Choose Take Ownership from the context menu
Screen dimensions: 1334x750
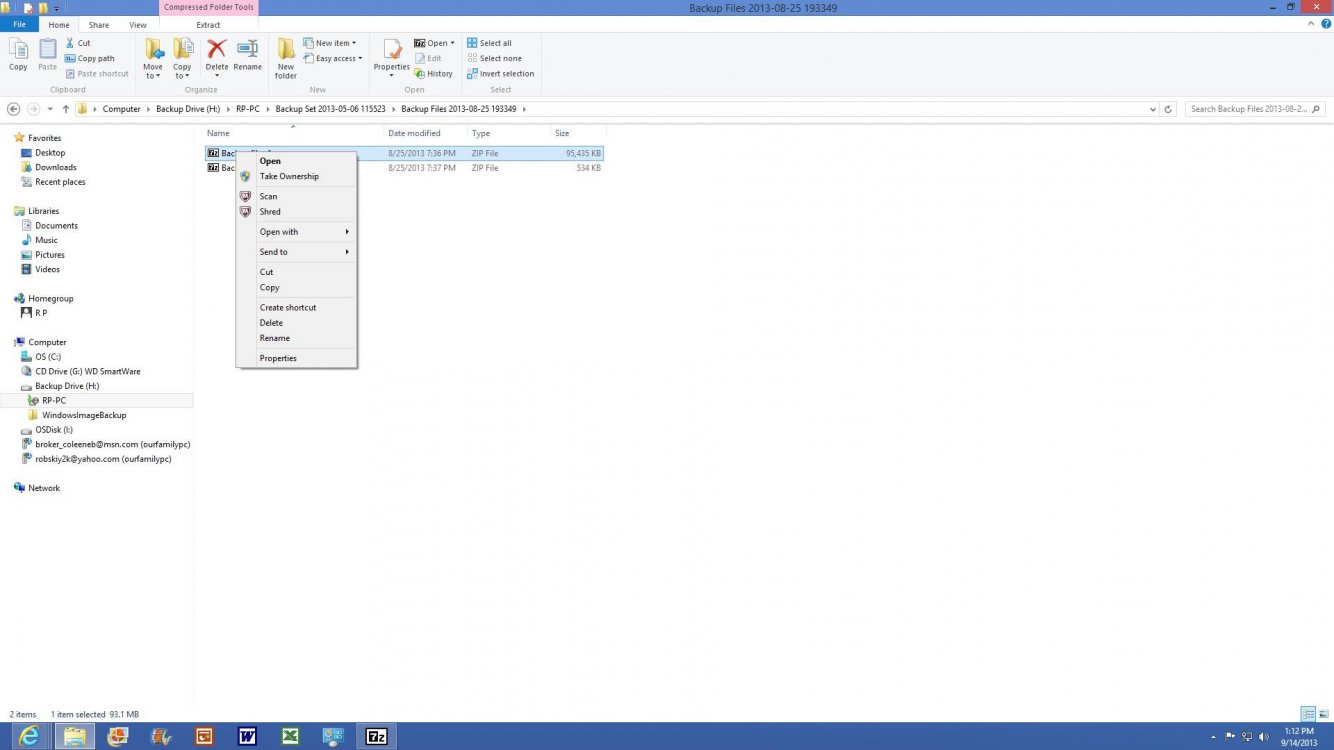click(288, 176)
